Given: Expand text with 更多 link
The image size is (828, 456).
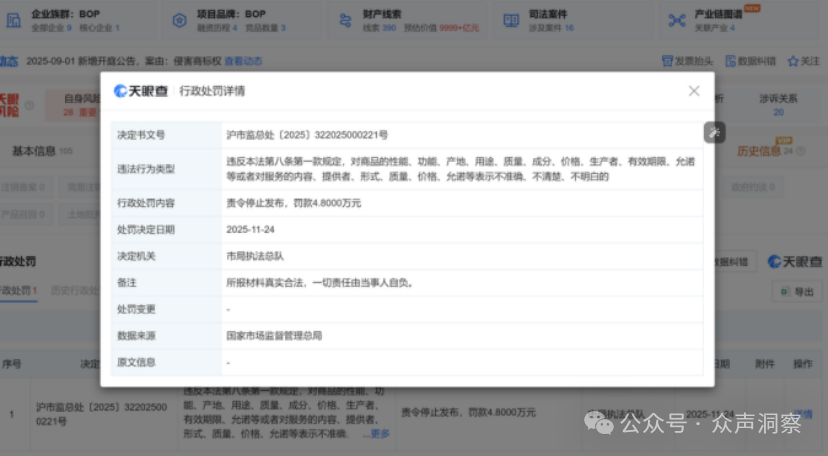Looking at the screenshot, I should [380, 433].
